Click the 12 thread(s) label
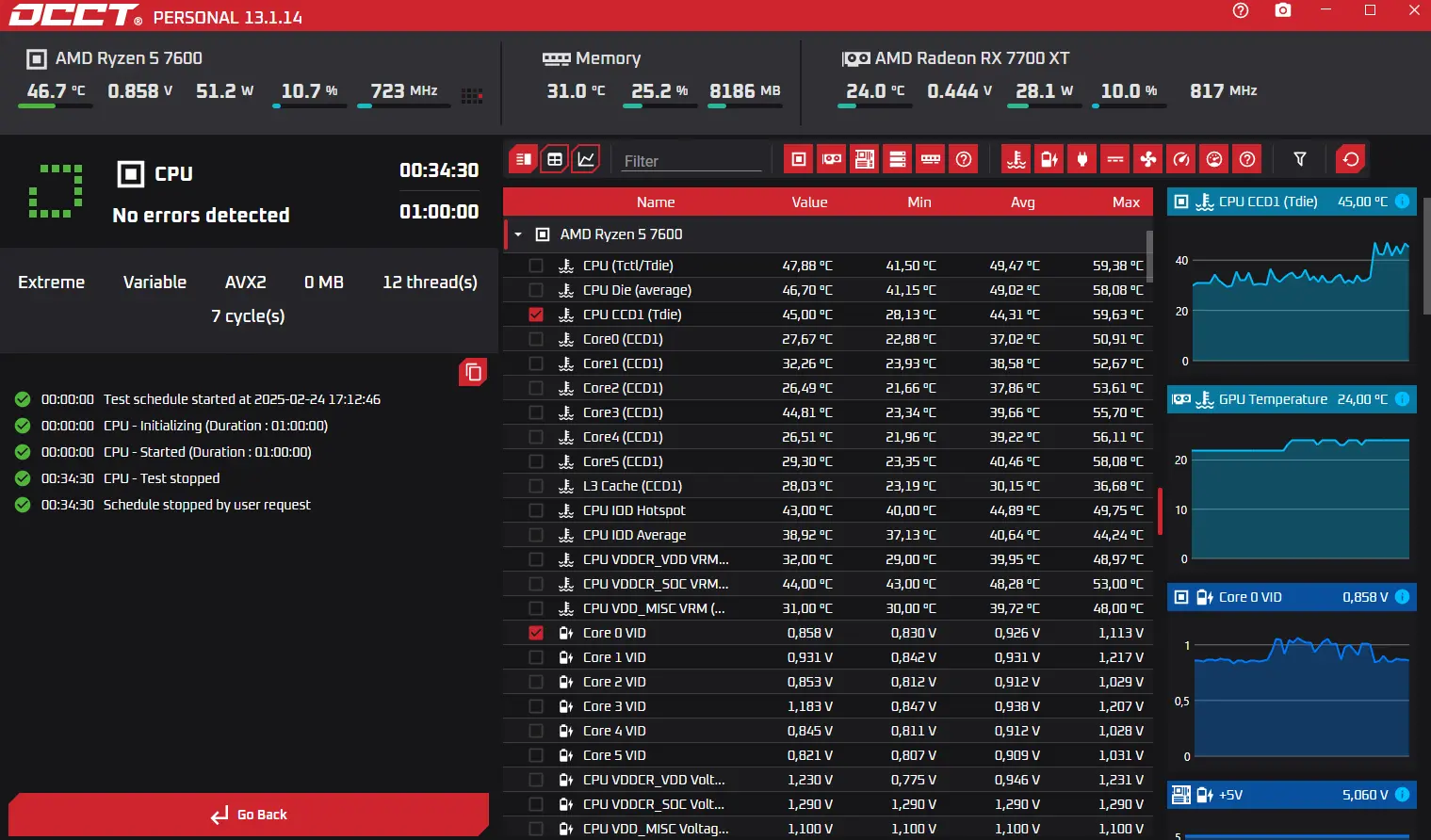Screen dimensions: 1431x840 (430, 283)
